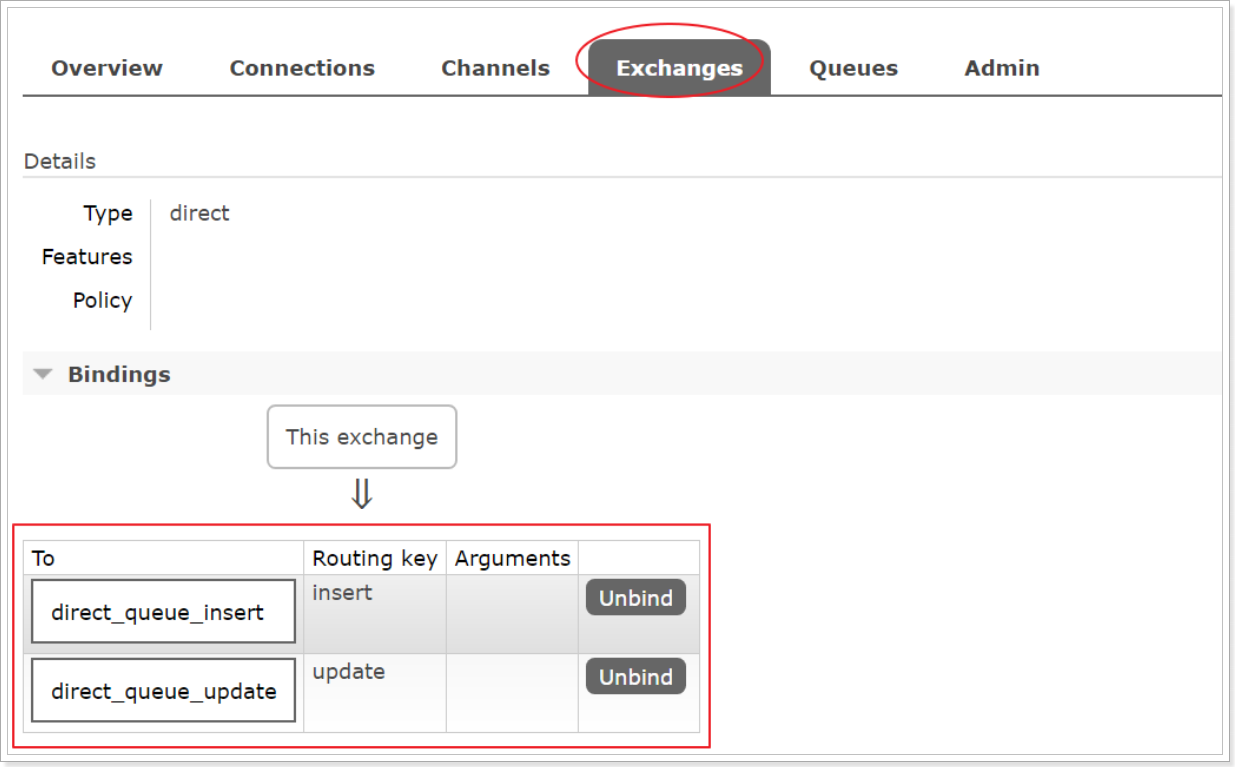Open the direct_queue_insert queue link
The width and height of the screenshot is (1235, 767).
[164, 612]
